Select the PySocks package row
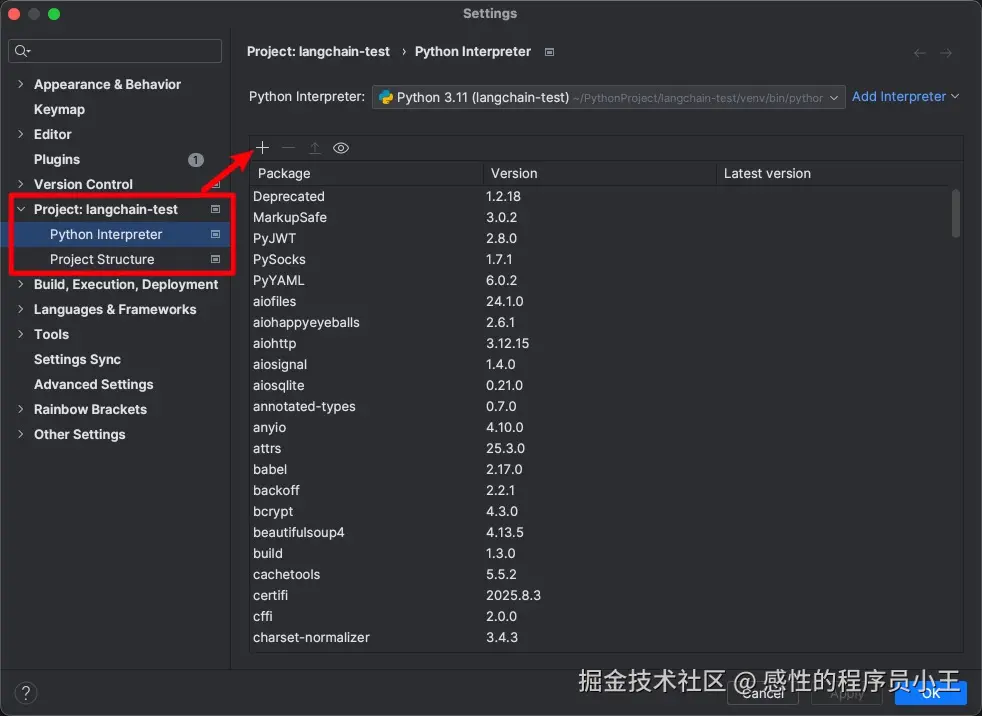 [x=600, y=259]
